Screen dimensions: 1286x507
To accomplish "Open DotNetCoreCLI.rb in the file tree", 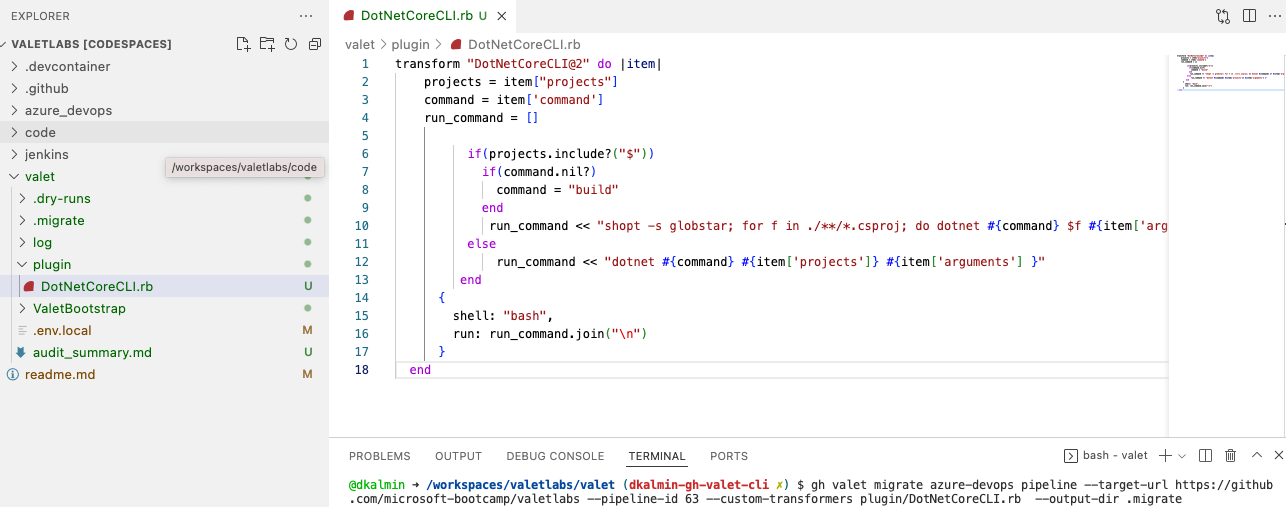I will coord(164,286).
